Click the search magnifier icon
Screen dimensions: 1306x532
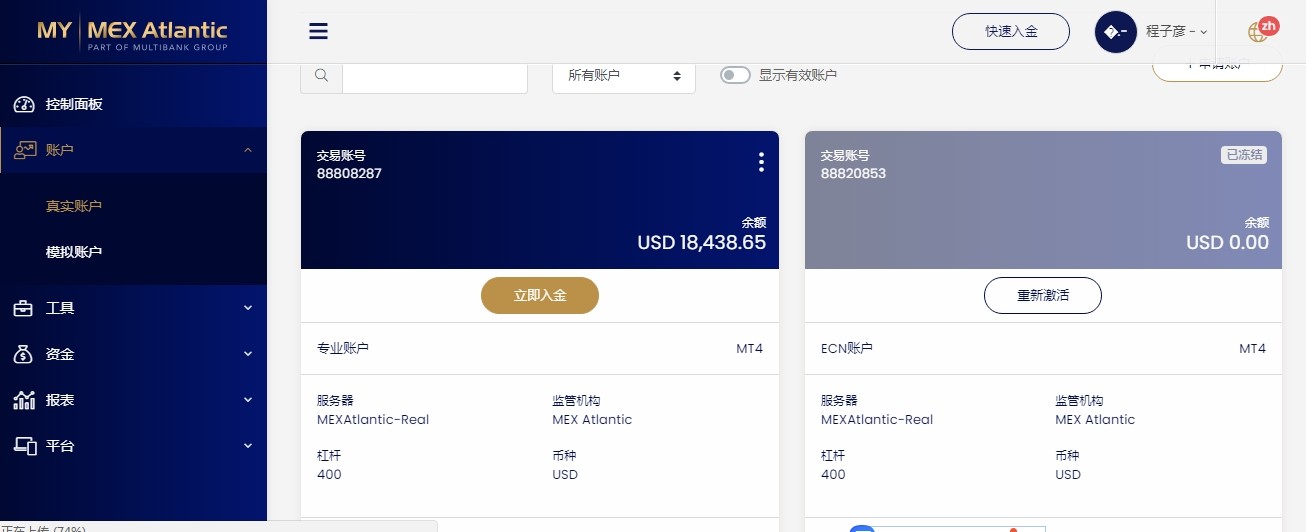pos(321,75)
